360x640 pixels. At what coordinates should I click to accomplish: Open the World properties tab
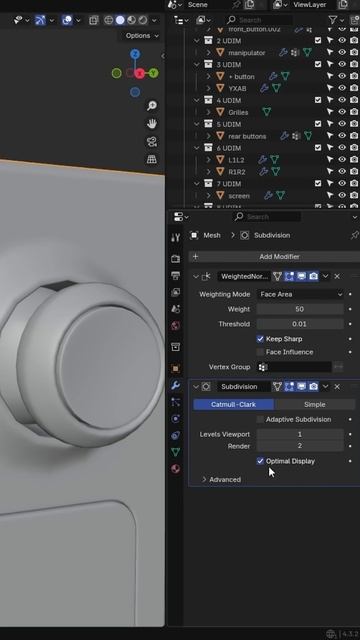pos(176,326)
